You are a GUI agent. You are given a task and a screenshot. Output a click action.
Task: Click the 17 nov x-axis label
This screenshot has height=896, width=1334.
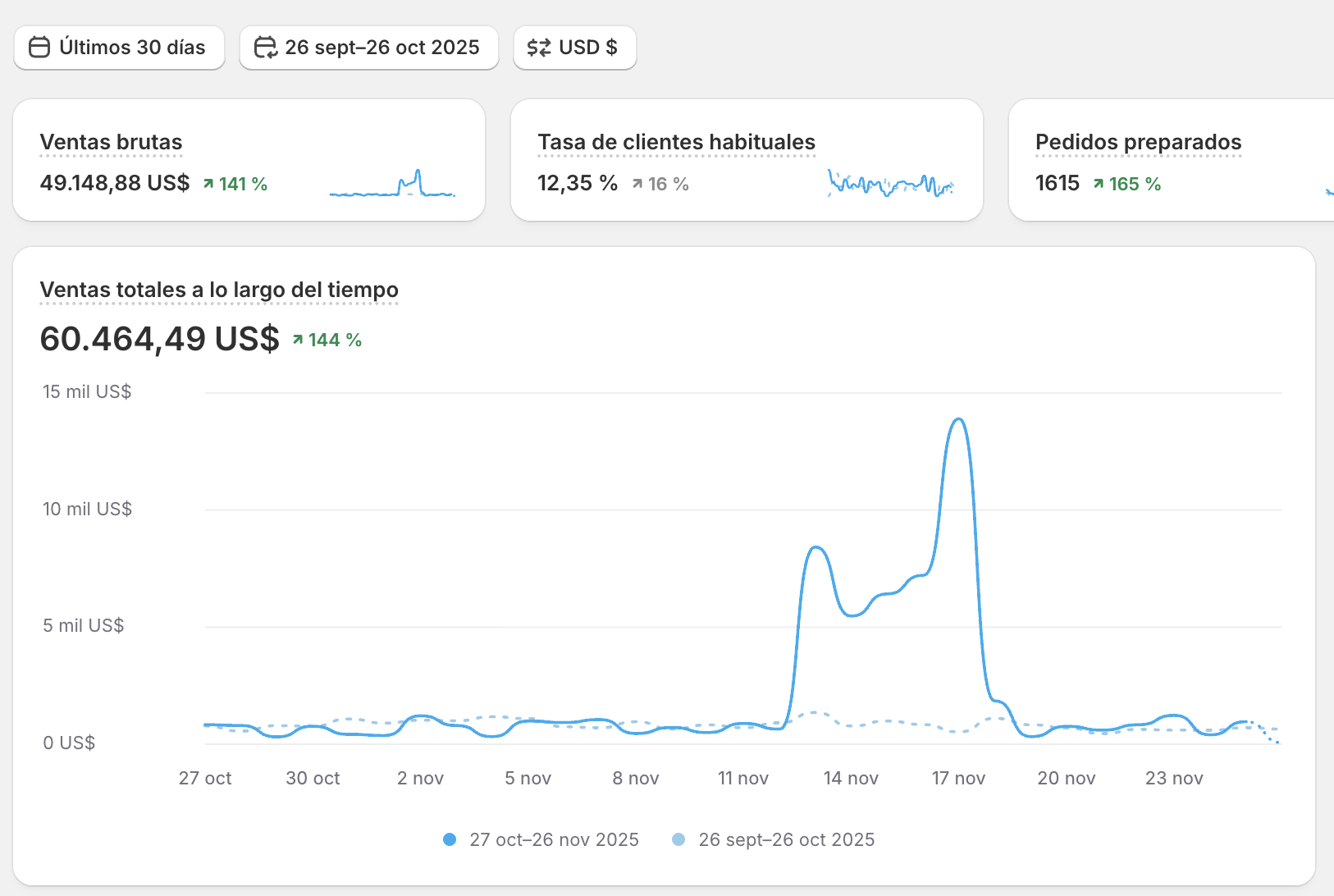[x=958, y=778]
